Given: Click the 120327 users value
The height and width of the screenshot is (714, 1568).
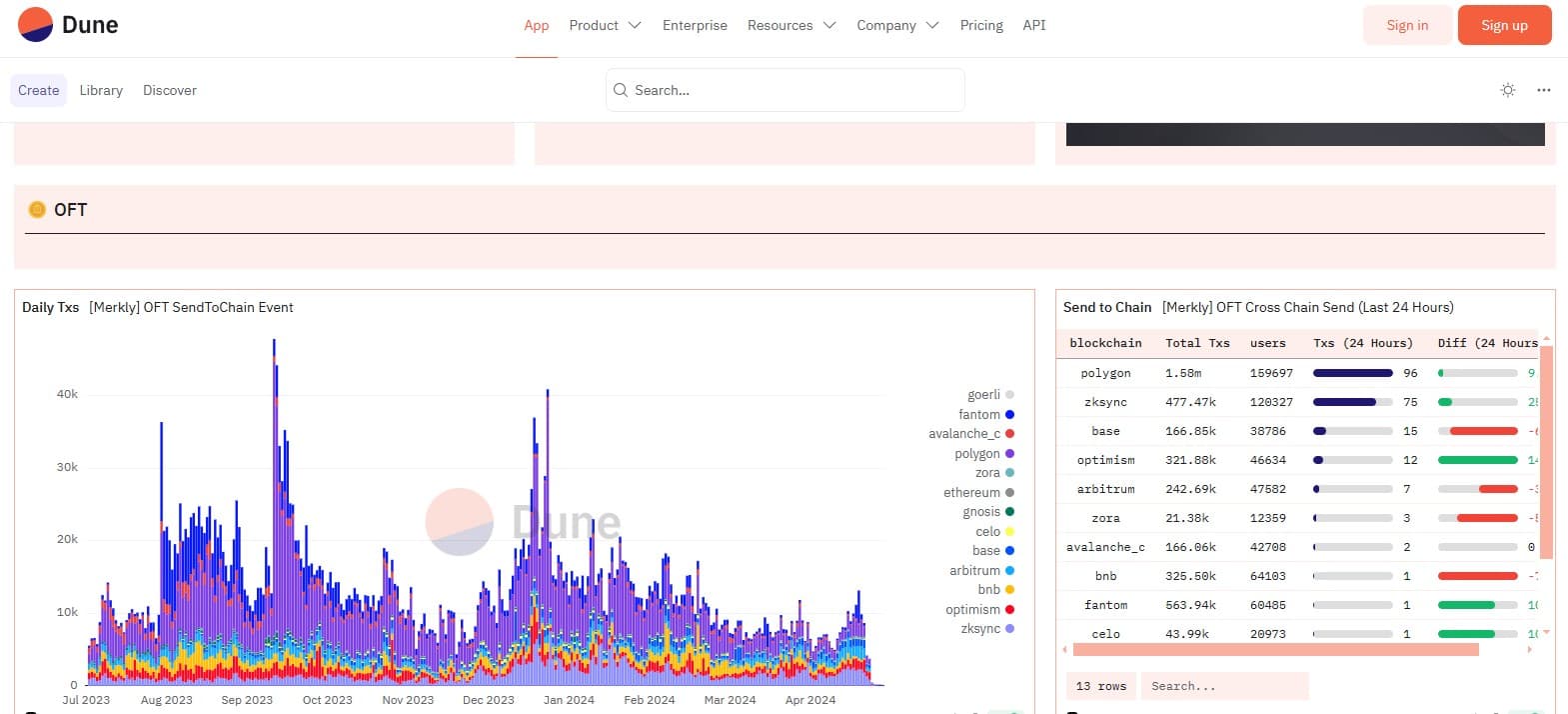Looking at the screenshot, I should (1271, 402).
